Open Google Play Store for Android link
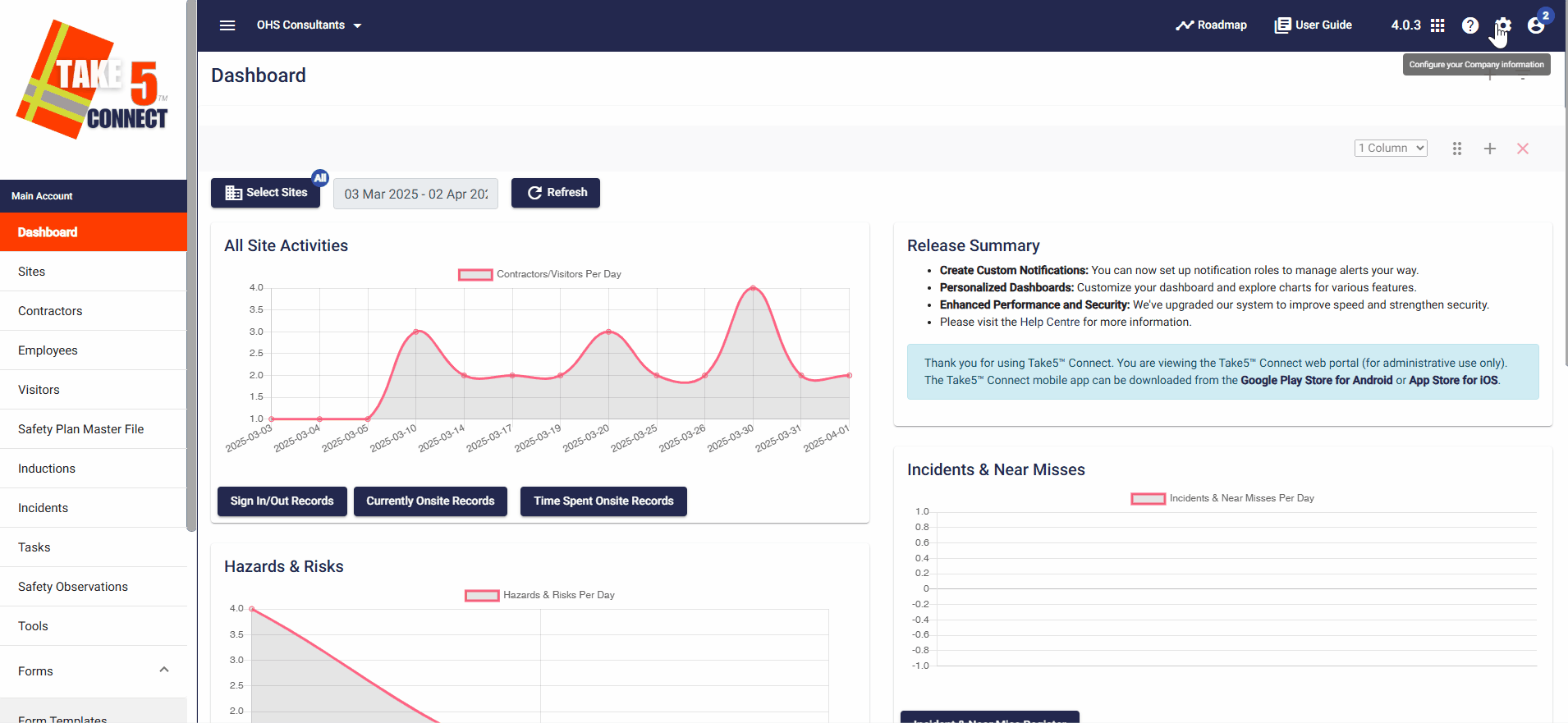 click(x=1316, y=380)
